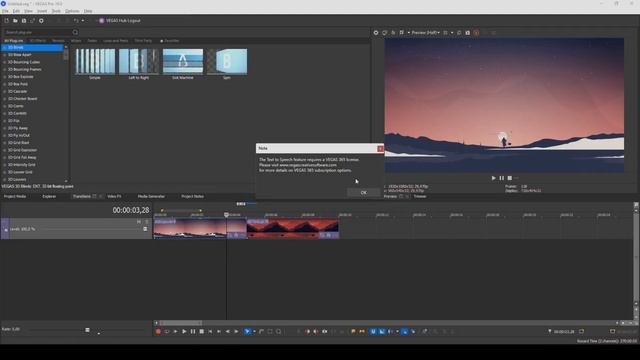This screenshot has height=360, width=640.
Task: Open project properties gear icon
Action: [41, 20]
